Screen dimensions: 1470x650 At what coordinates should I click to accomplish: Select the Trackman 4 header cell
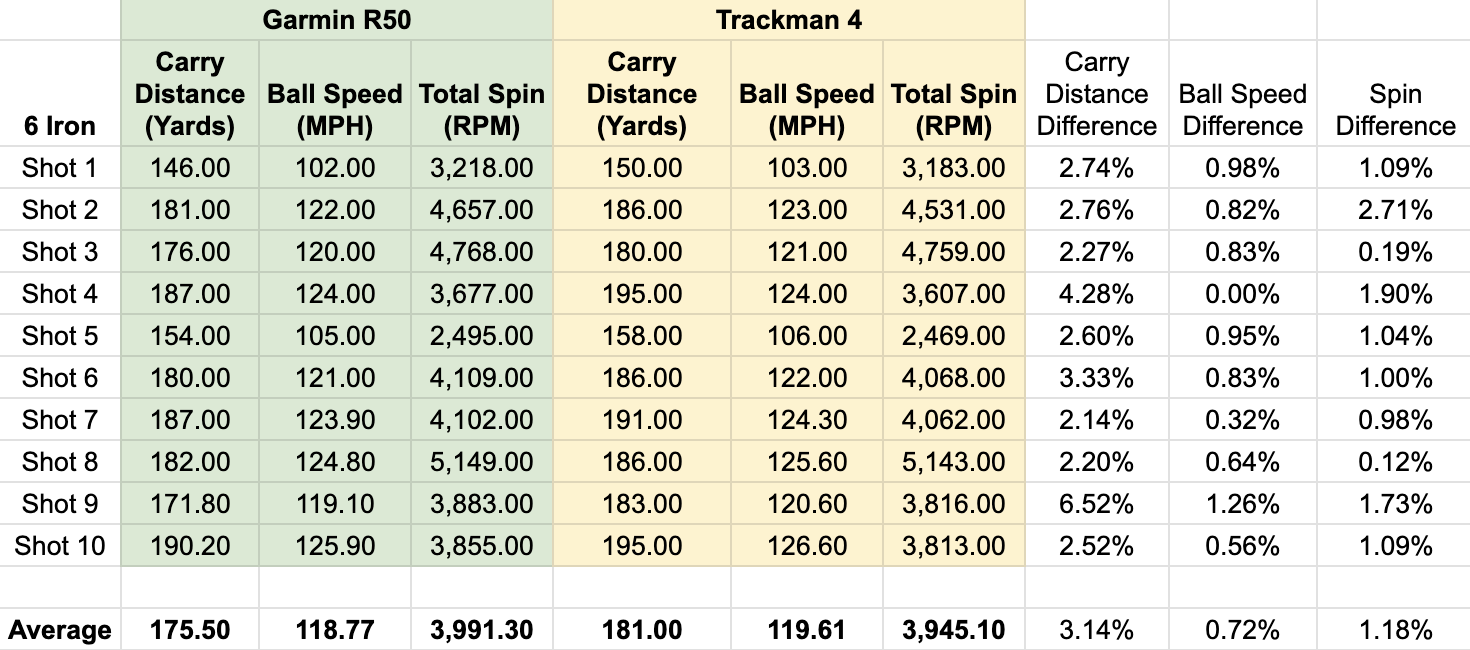click(x=788, y=20)
